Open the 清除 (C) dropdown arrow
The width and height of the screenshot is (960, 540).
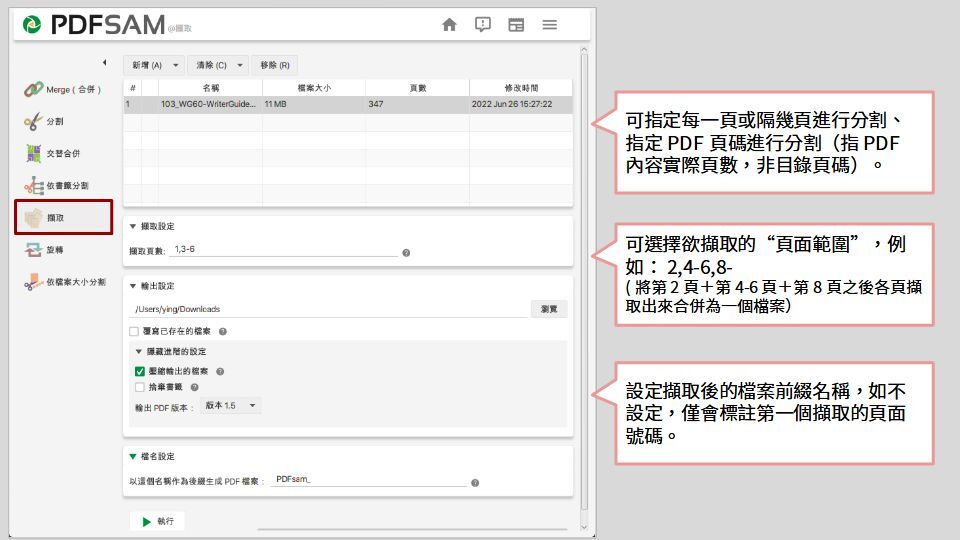coord(240,65)
